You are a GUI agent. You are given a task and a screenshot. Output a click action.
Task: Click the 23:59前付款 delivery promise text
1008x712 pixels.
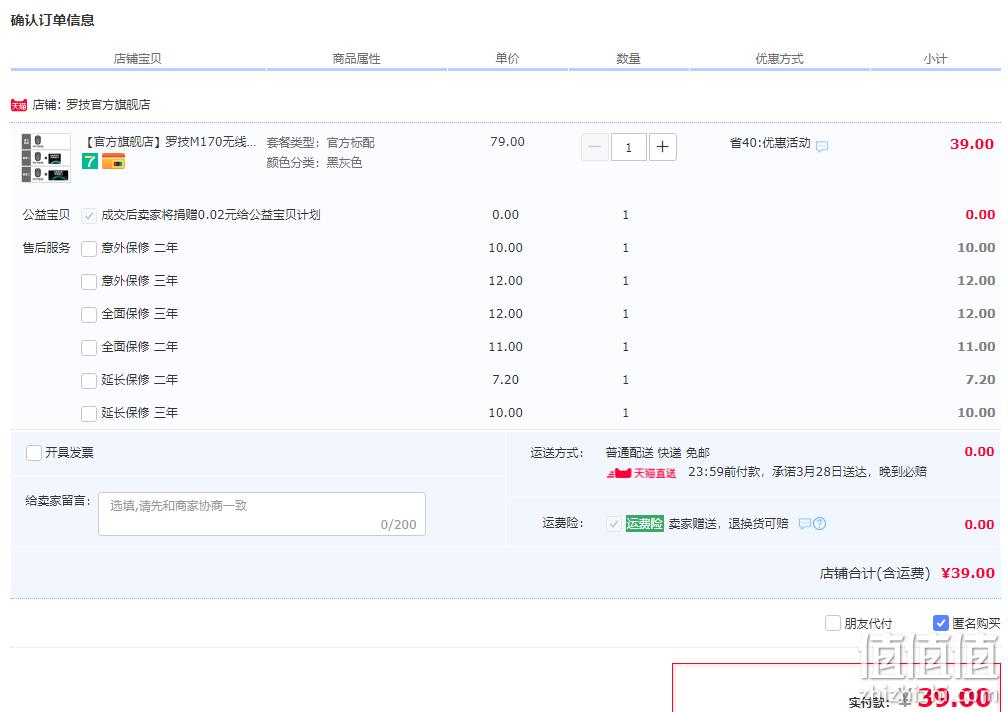click(x=807, y=472)
